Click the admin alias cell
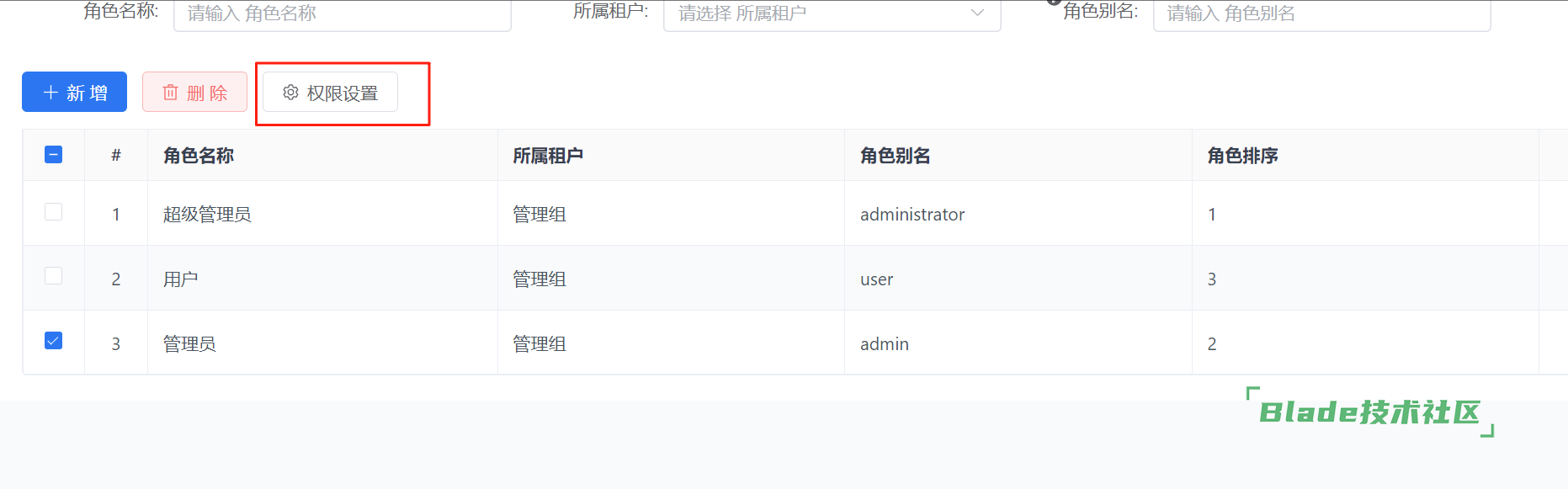 [884, 344]
